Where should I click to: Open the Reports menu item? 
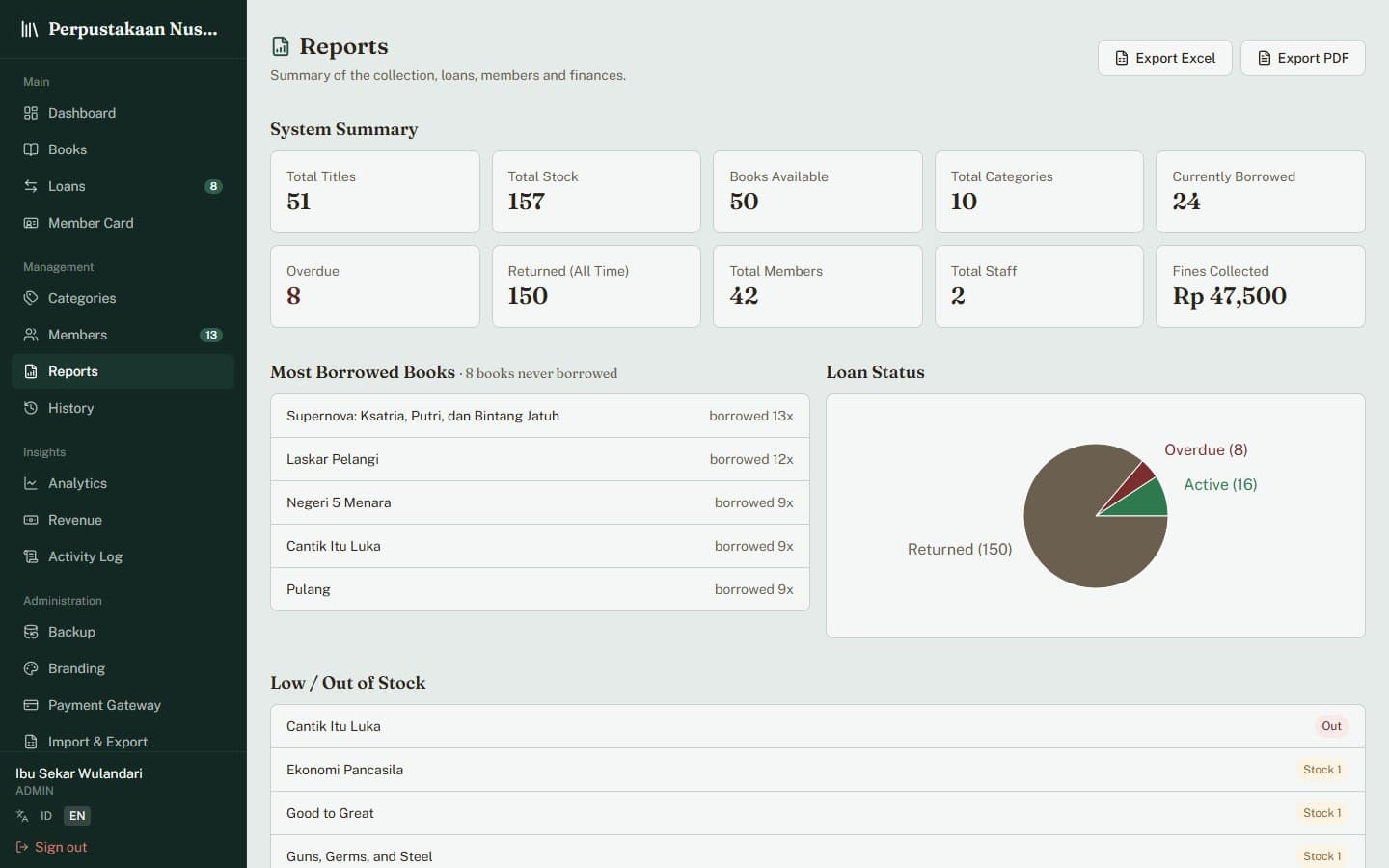click(123, 371)
